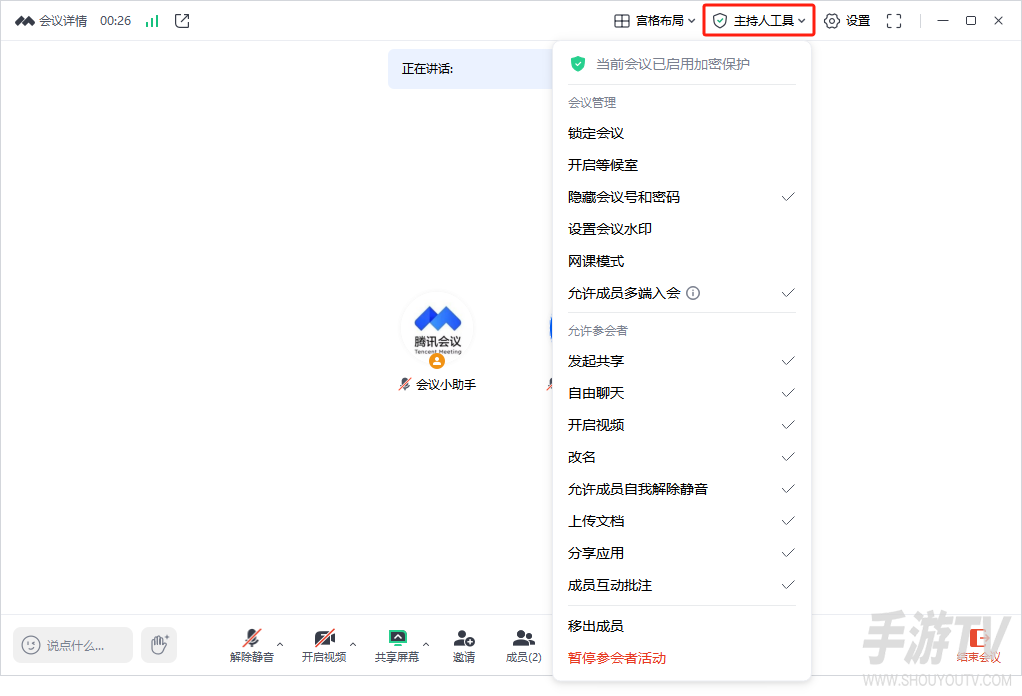Click the 会议小助手 avatar thumbnail
Viewport: 1022px width, 696px height.
(437, 328)
